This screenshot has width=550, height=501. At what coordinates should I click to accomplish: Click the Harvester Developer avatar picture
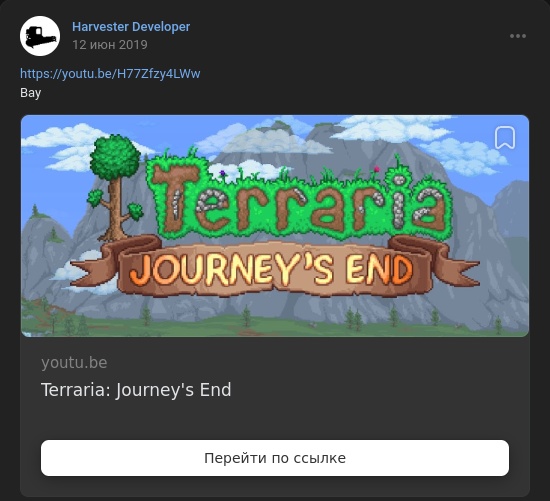[40, 36]
